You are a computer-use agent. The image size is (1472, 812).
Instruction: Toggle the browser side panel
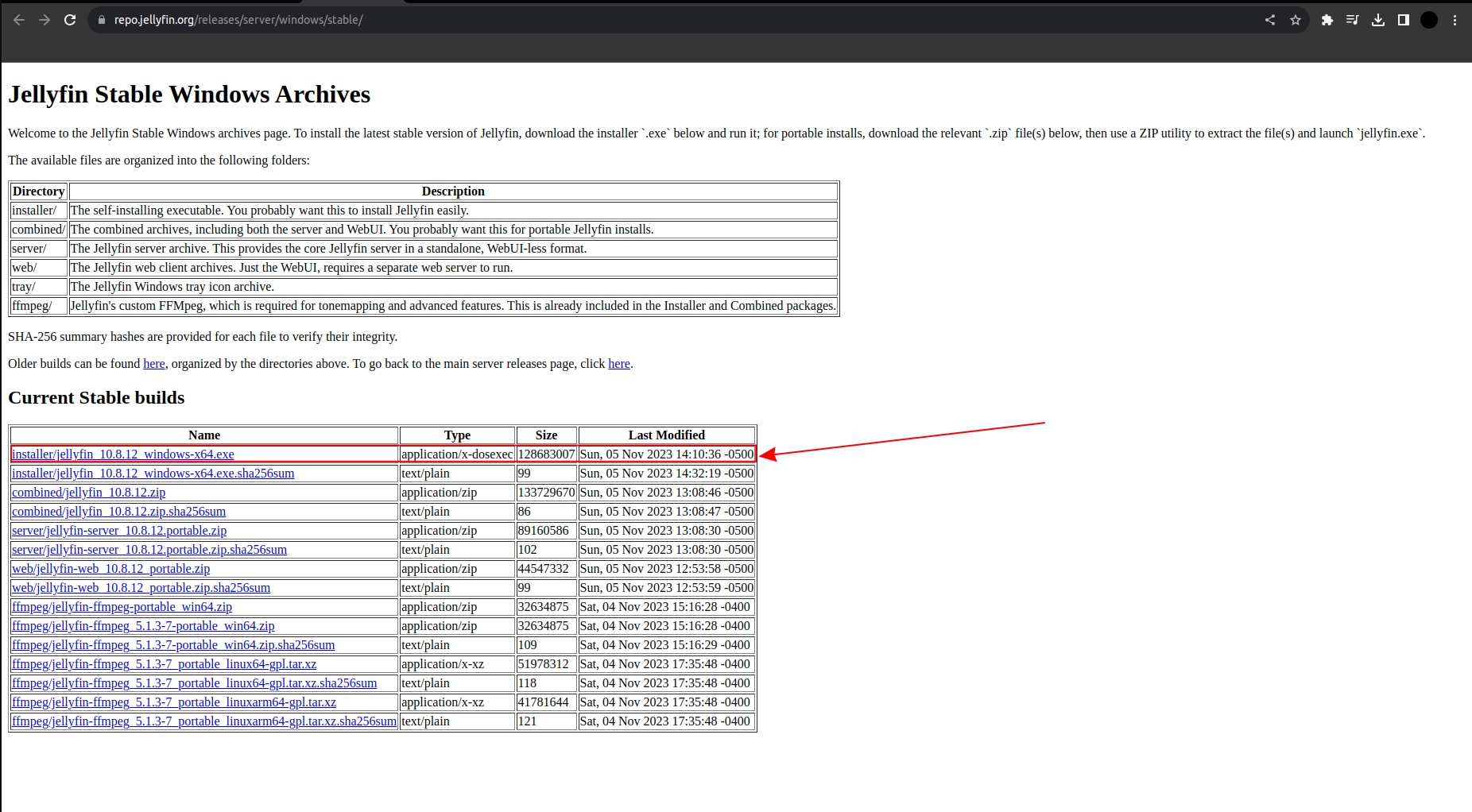tap(1404, 20)
